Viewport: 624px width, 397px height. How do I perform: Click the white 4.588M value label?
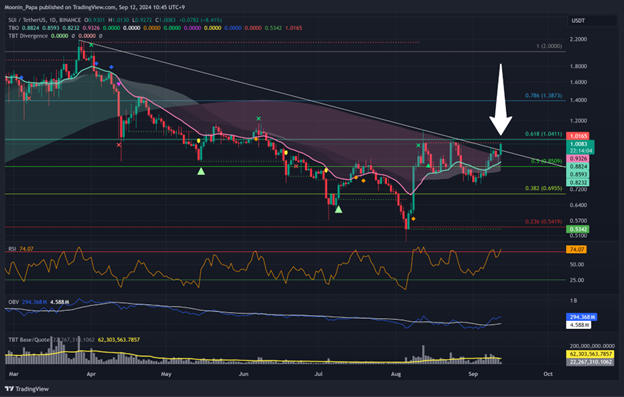[578, 325]
